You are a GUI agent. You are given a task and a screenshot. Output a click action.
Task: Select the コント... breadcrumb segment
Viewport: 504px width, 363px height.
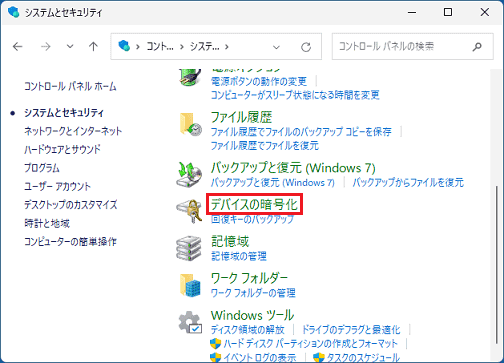click(x=160, y=47)
